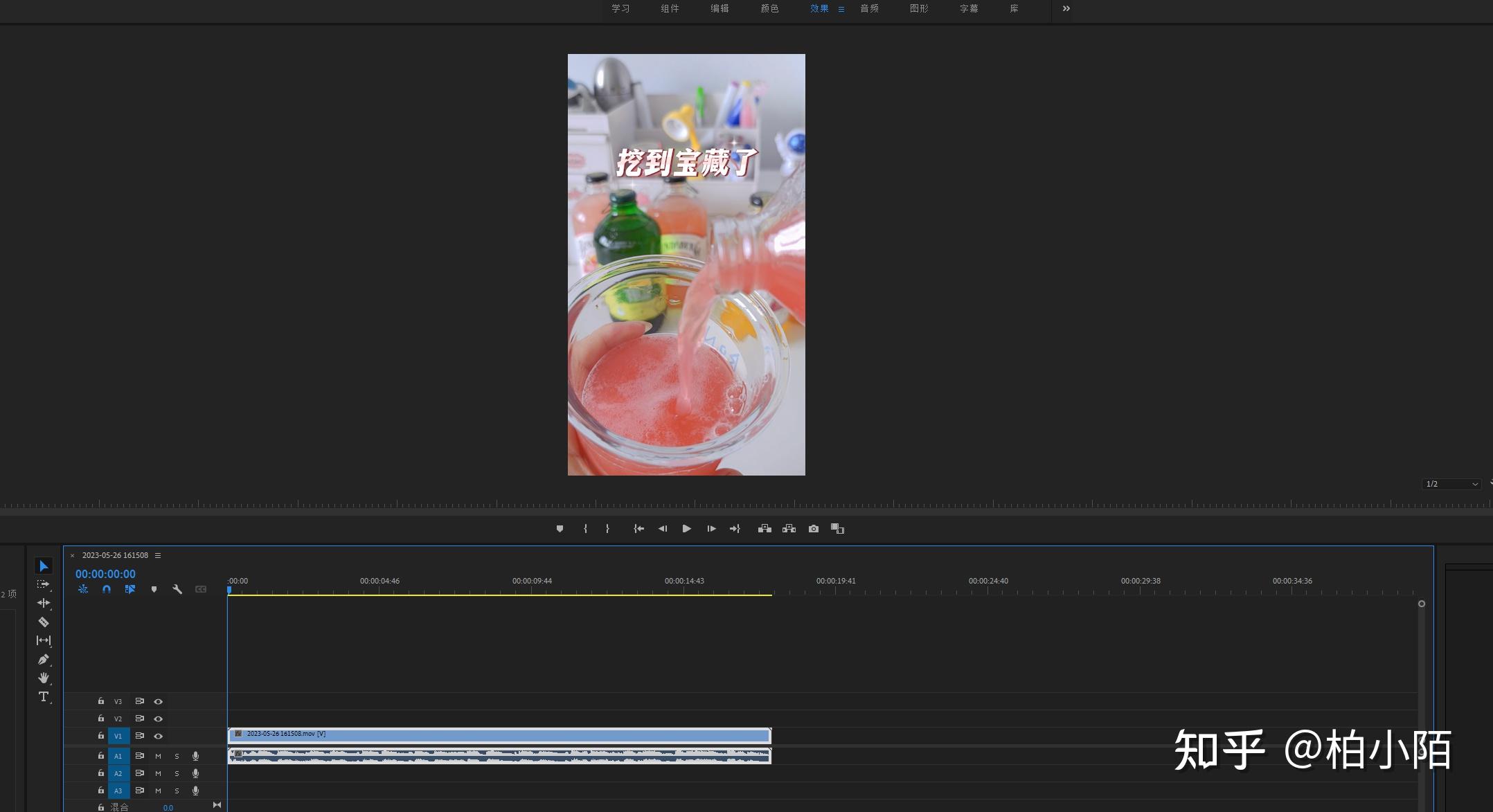
Task: Open the sequence panel menu
Action: click(158, 555)
